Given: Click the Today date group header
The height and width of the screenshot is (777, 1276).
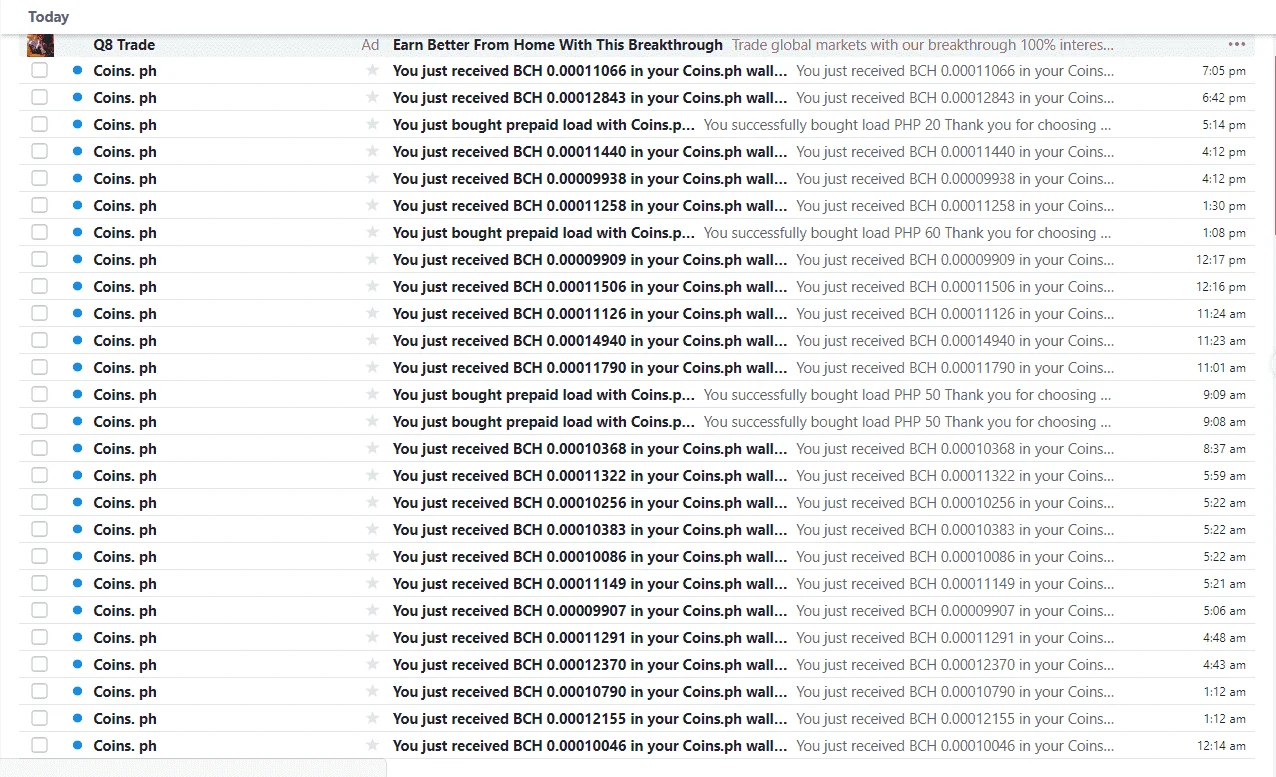Looking at the screenshot, I should pos(49,17).
